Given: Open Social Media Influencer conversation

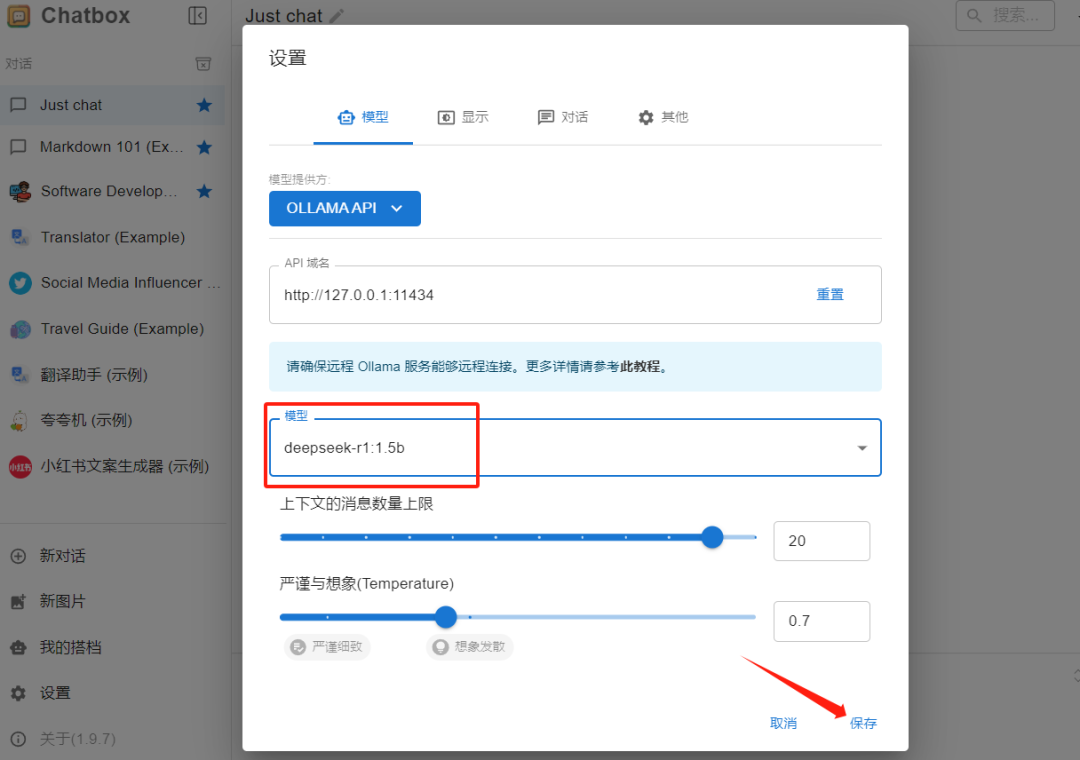Looking at the screenshot, I should [112, 283].
